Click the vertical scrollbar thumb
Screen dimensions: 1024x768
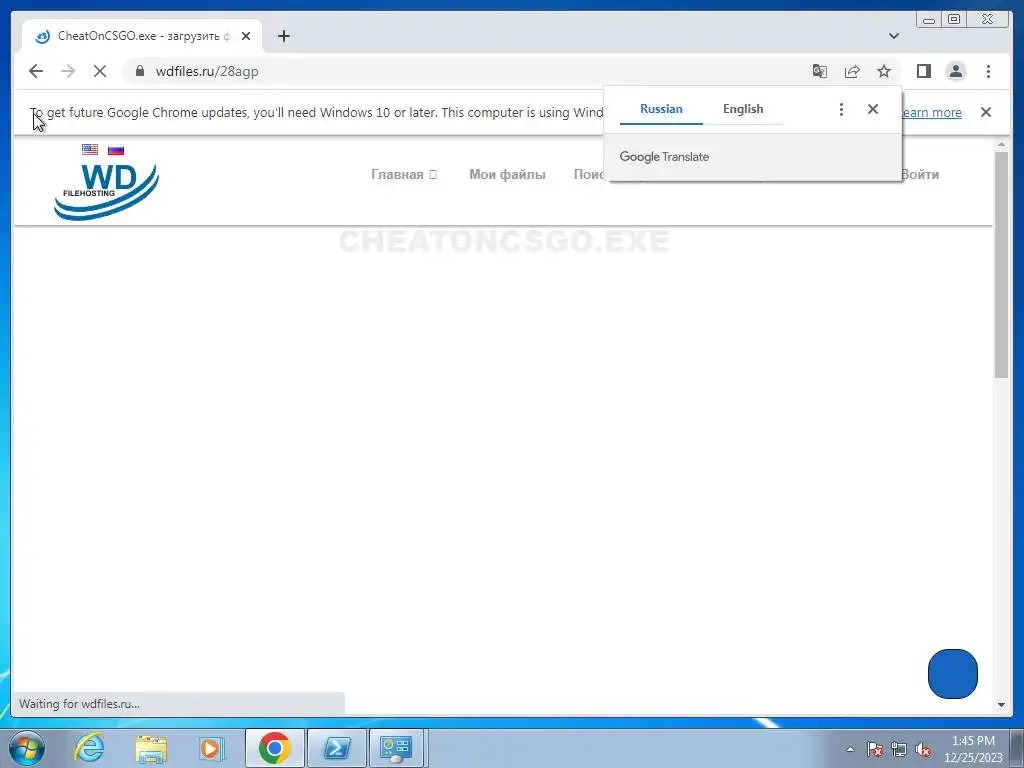pos(1001,264)
